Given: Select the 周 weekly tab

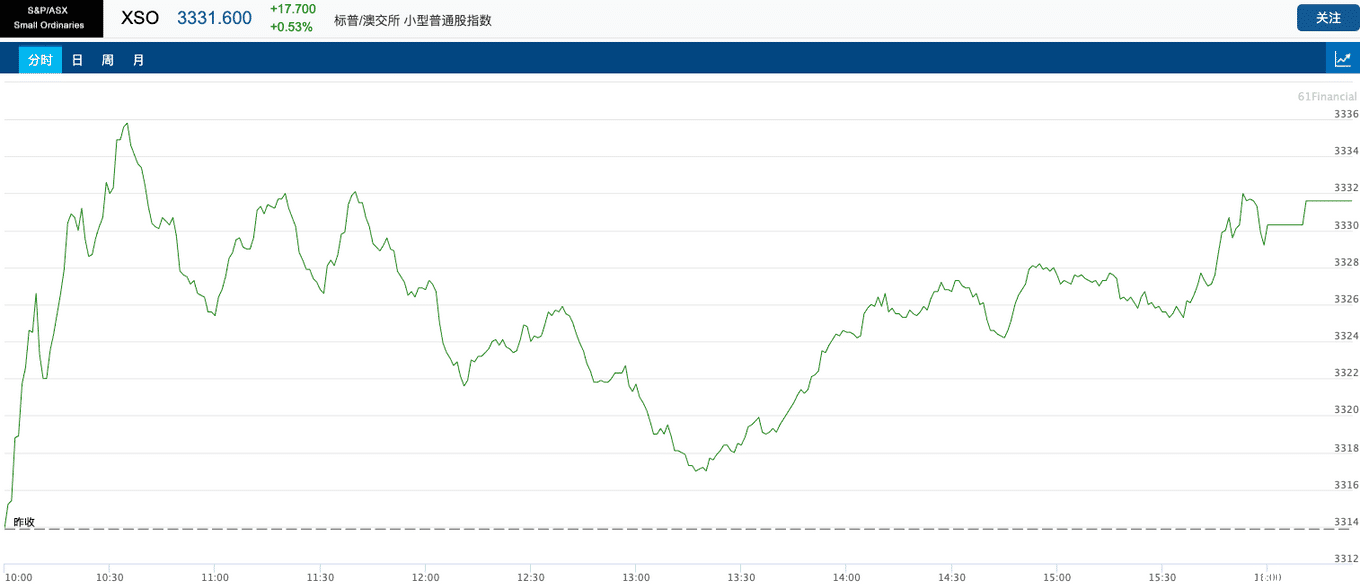Looking at the screenshot, I should click(108, 60).
